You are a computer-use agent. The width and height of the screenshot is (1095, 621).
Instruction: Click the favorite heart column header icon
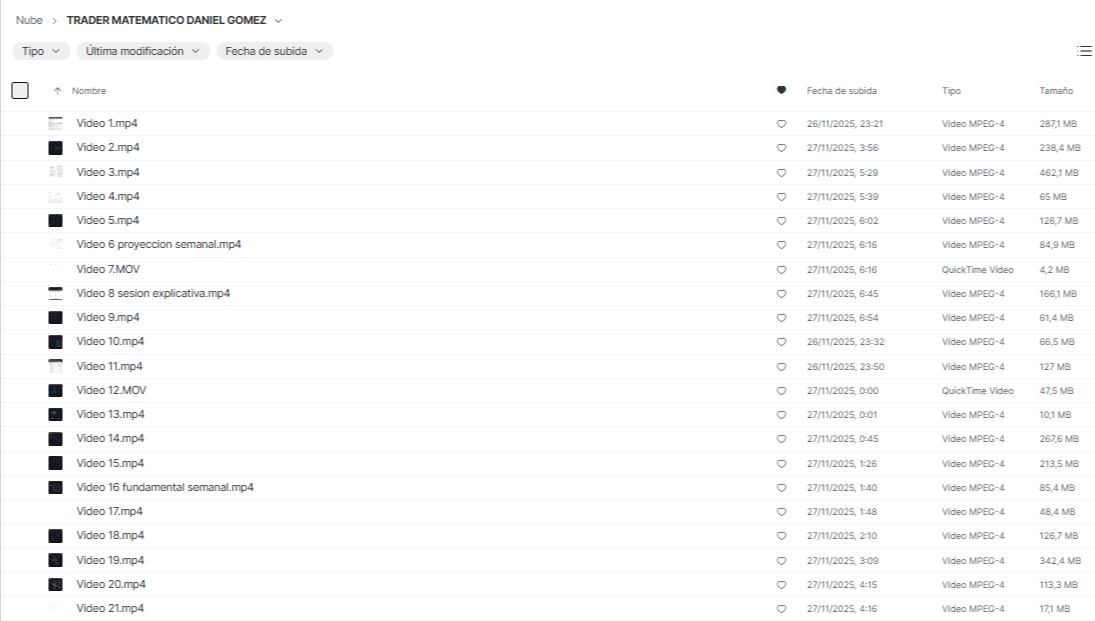781,91
